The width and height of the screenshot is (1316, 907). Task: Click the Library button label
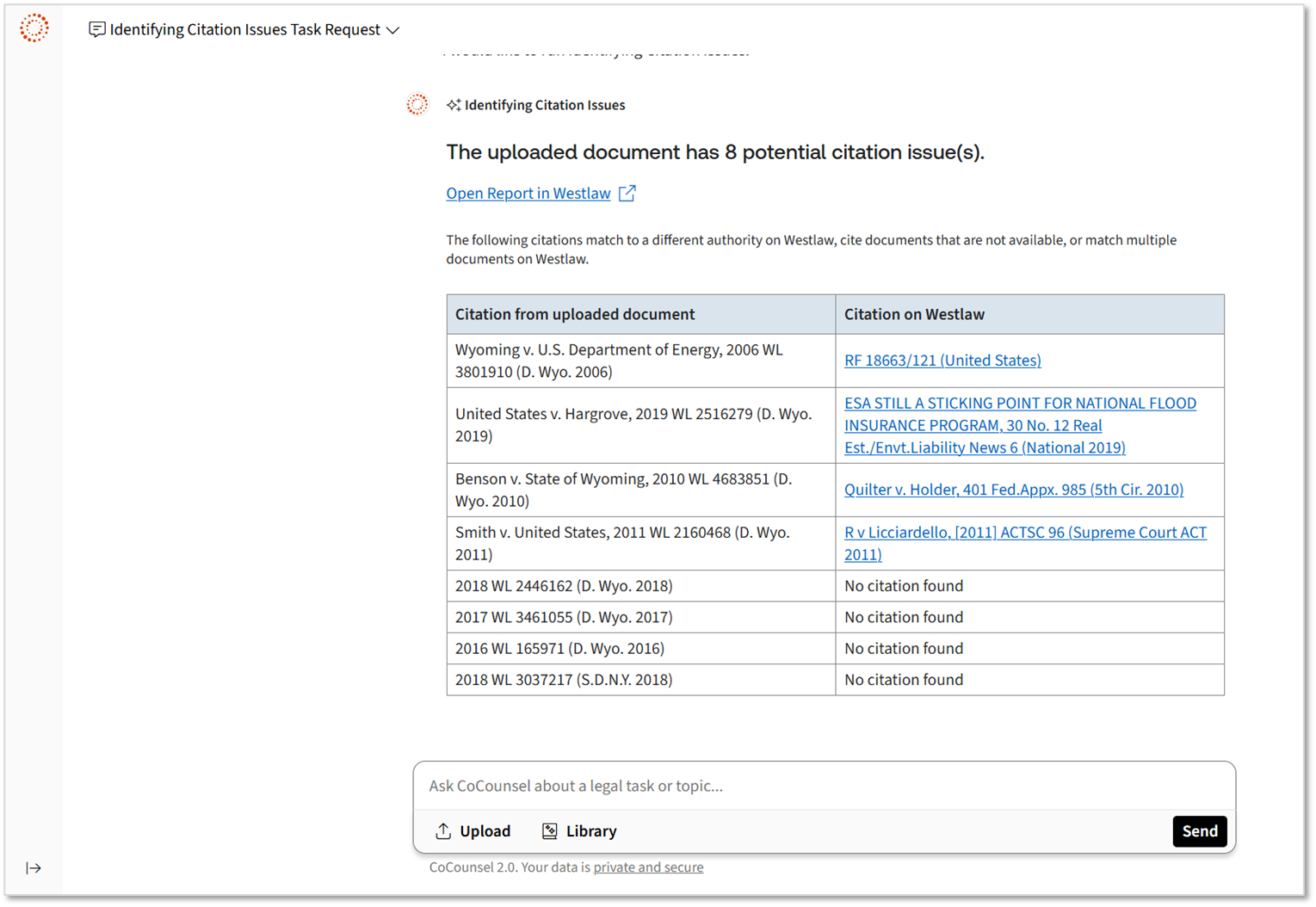pos(591,831)
